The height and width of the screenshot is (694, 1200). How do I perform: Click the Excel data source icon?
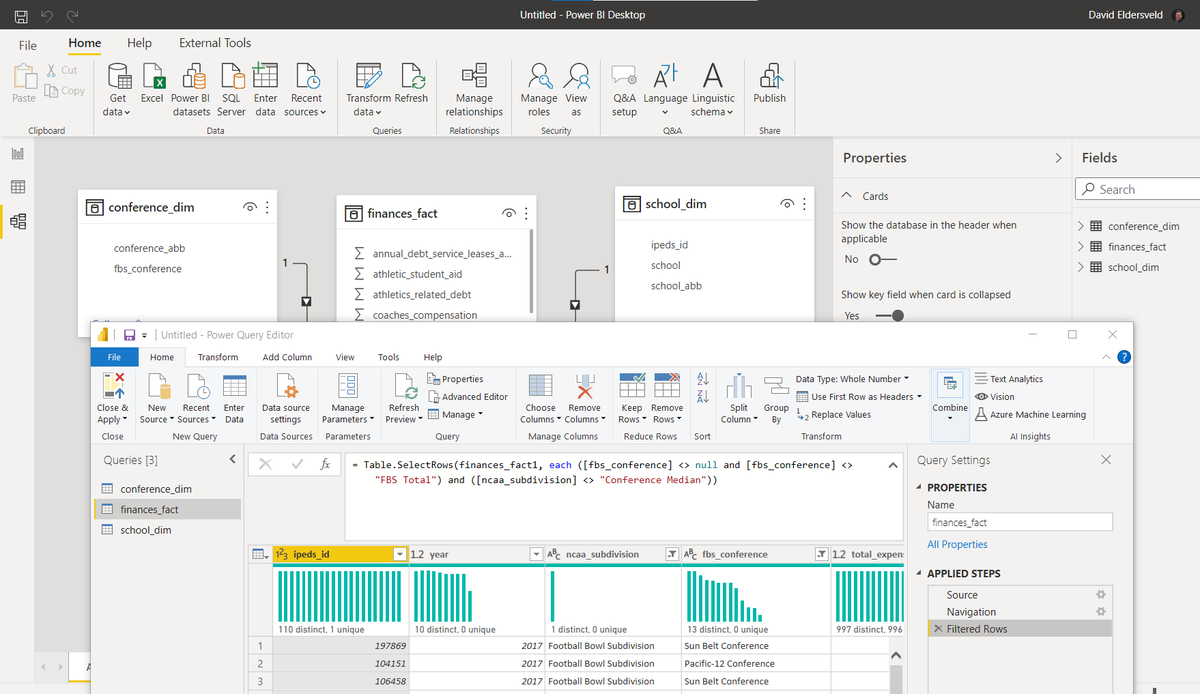pos(152,84)
